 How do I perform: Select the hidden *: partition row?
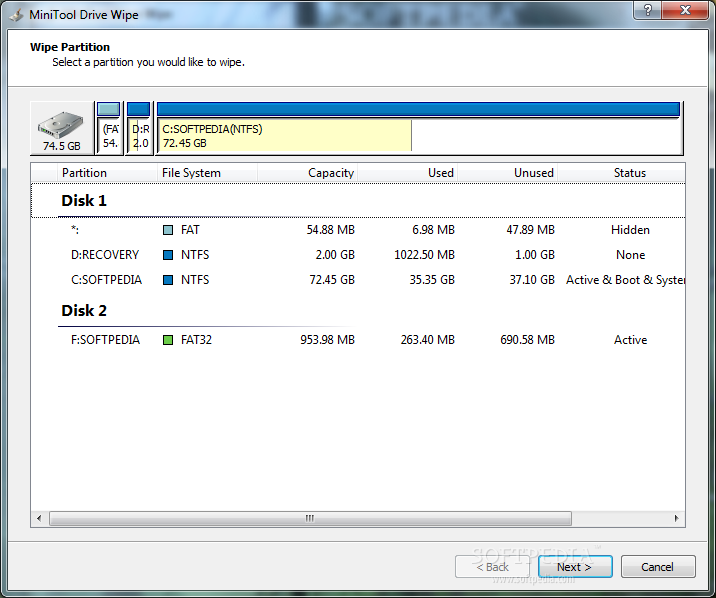coord(358,230)
